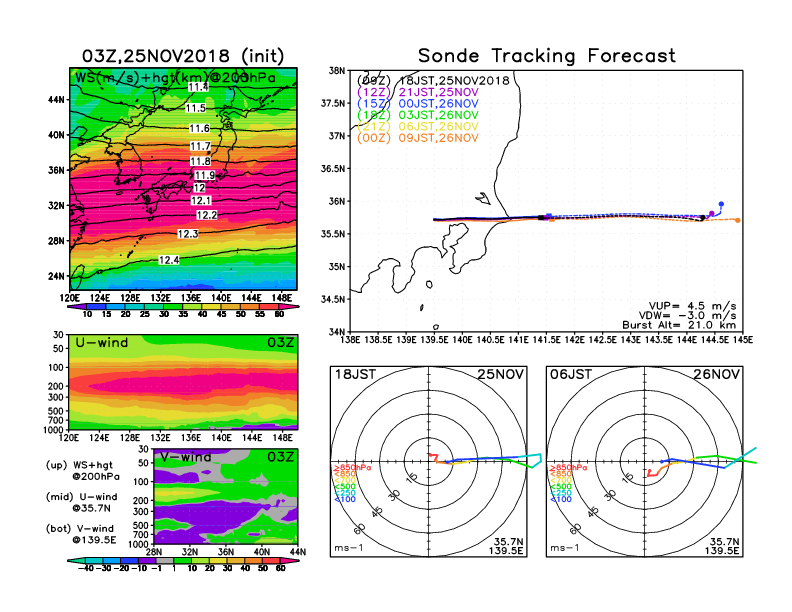This screenshot has height=612, width=792.
Task: Select the orange "(00Z) 09JST,26NOV" legend entry
Action: point(418,138)
